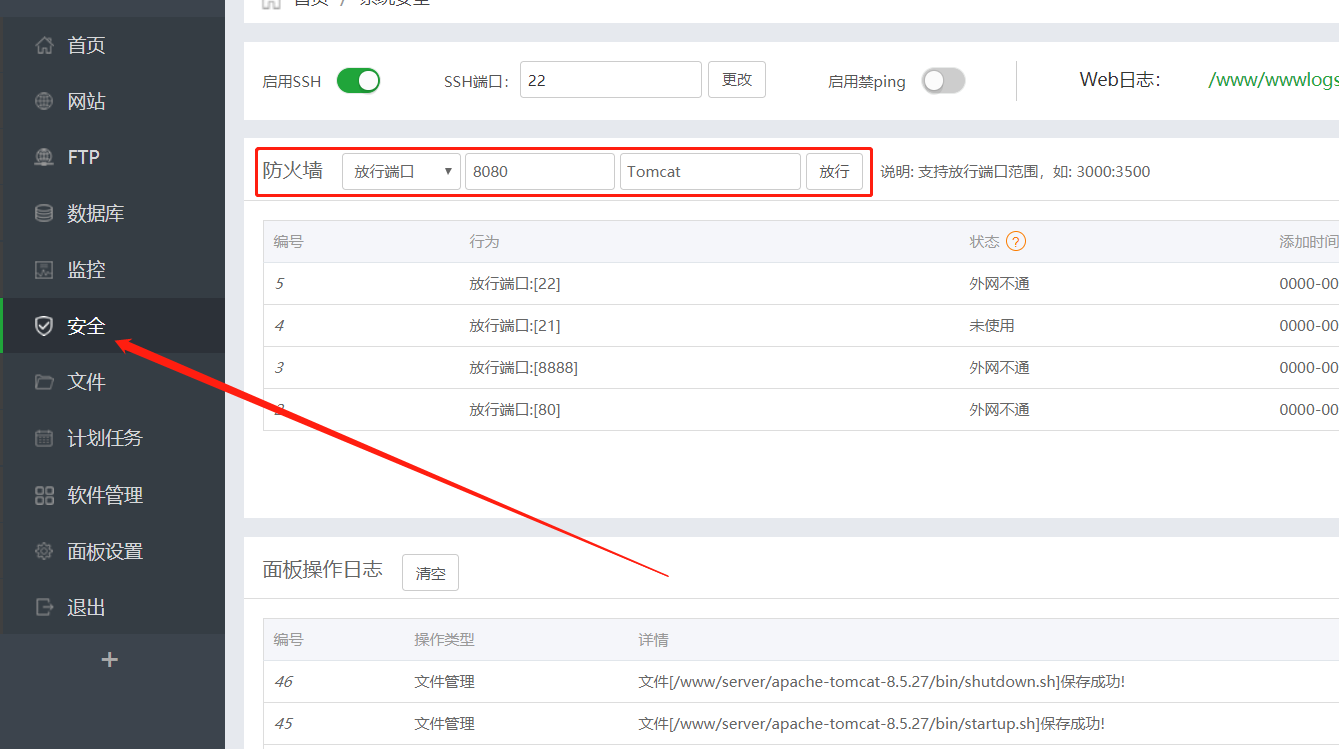Click the firewall port input field

[x=539, y=171]
